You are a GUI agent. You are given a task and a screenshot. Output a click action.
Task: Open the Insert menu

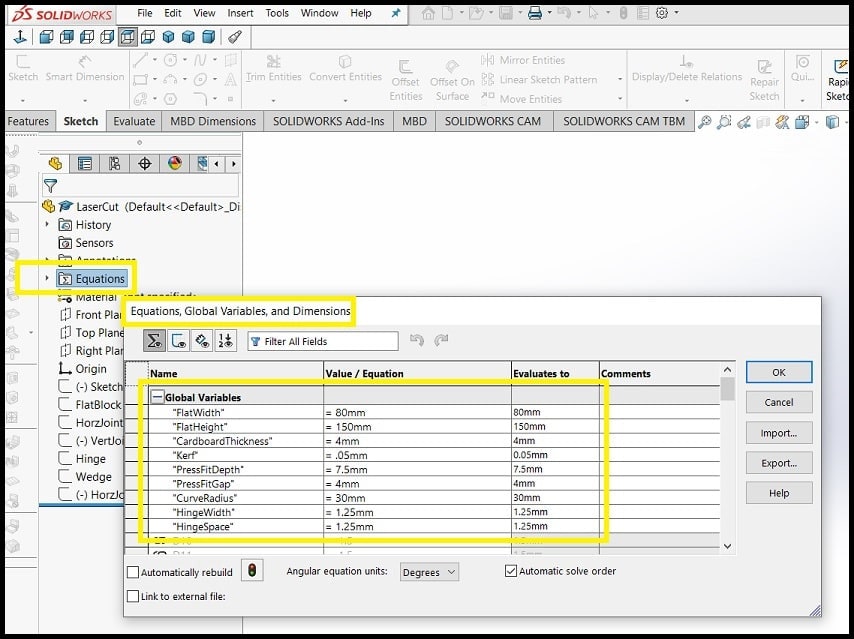(x=240, y=13)
